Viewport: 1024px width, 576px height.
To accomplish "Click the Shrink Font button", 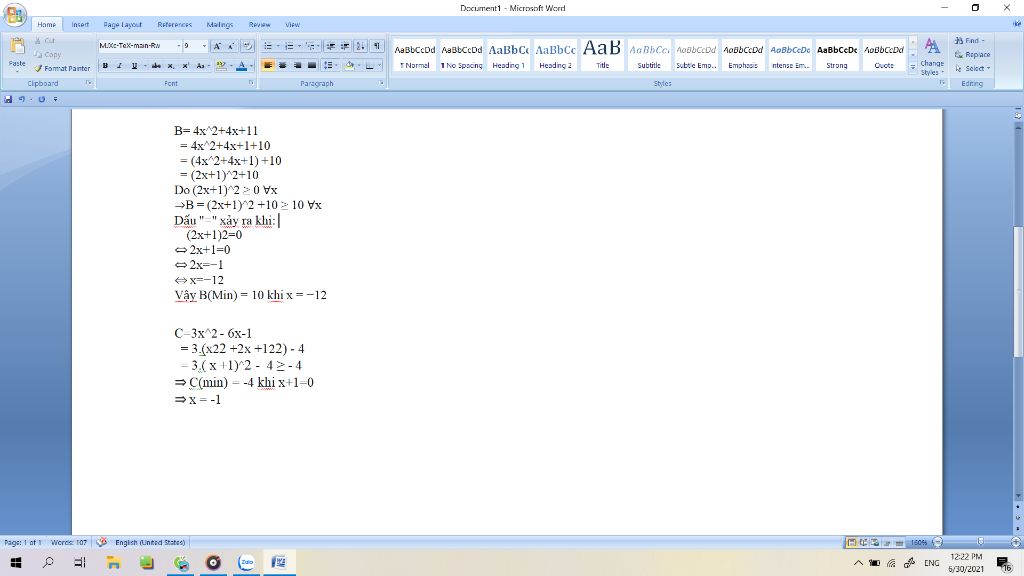I will pyautogui.click(x=231, y=46).
